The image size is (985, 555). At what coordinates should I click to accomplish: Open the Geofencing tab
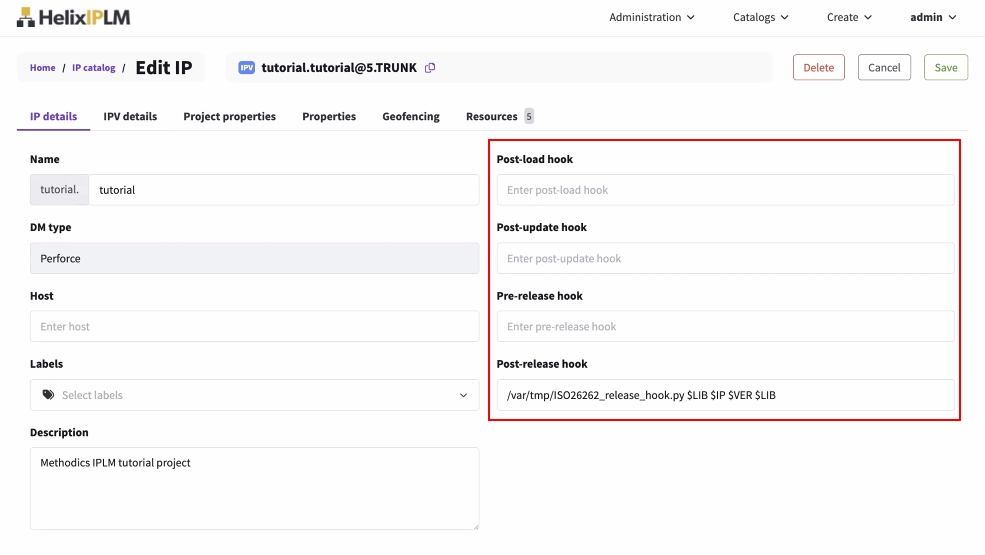pyautogui.click(x=411, y=116)
